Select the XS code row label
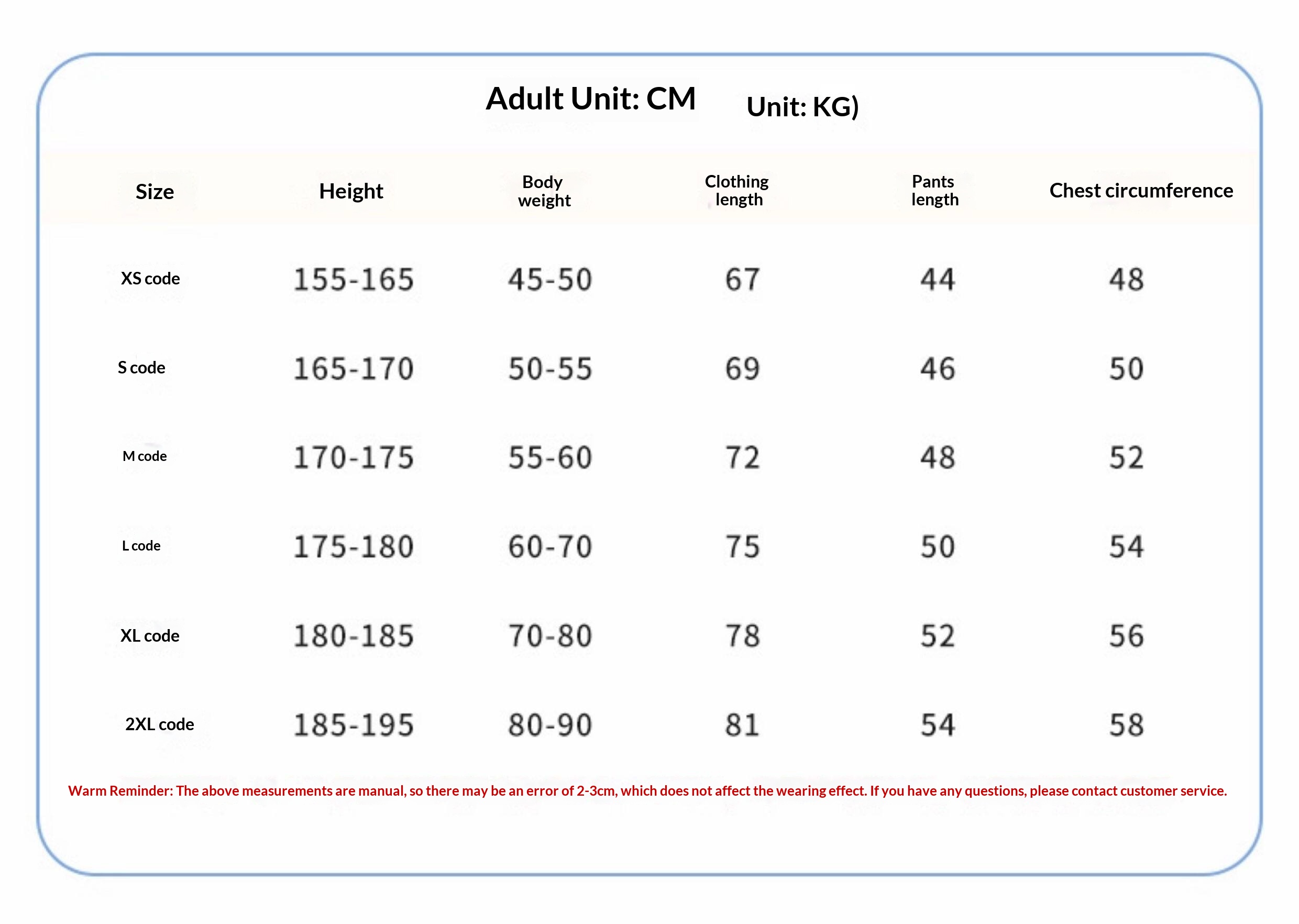 click(150, 279)
